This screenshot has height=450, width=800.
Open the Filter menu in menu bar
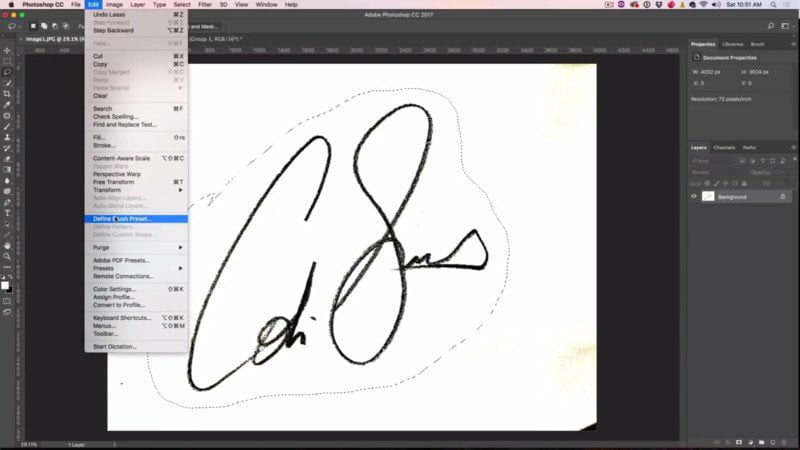[204, 5]
